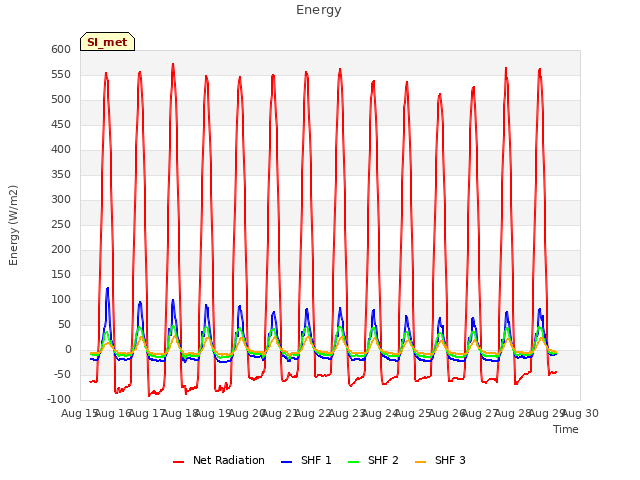This screenshot has width=640, height=480.
Task: Click the 350 y-axis tick label
Action: pos(61,175)
